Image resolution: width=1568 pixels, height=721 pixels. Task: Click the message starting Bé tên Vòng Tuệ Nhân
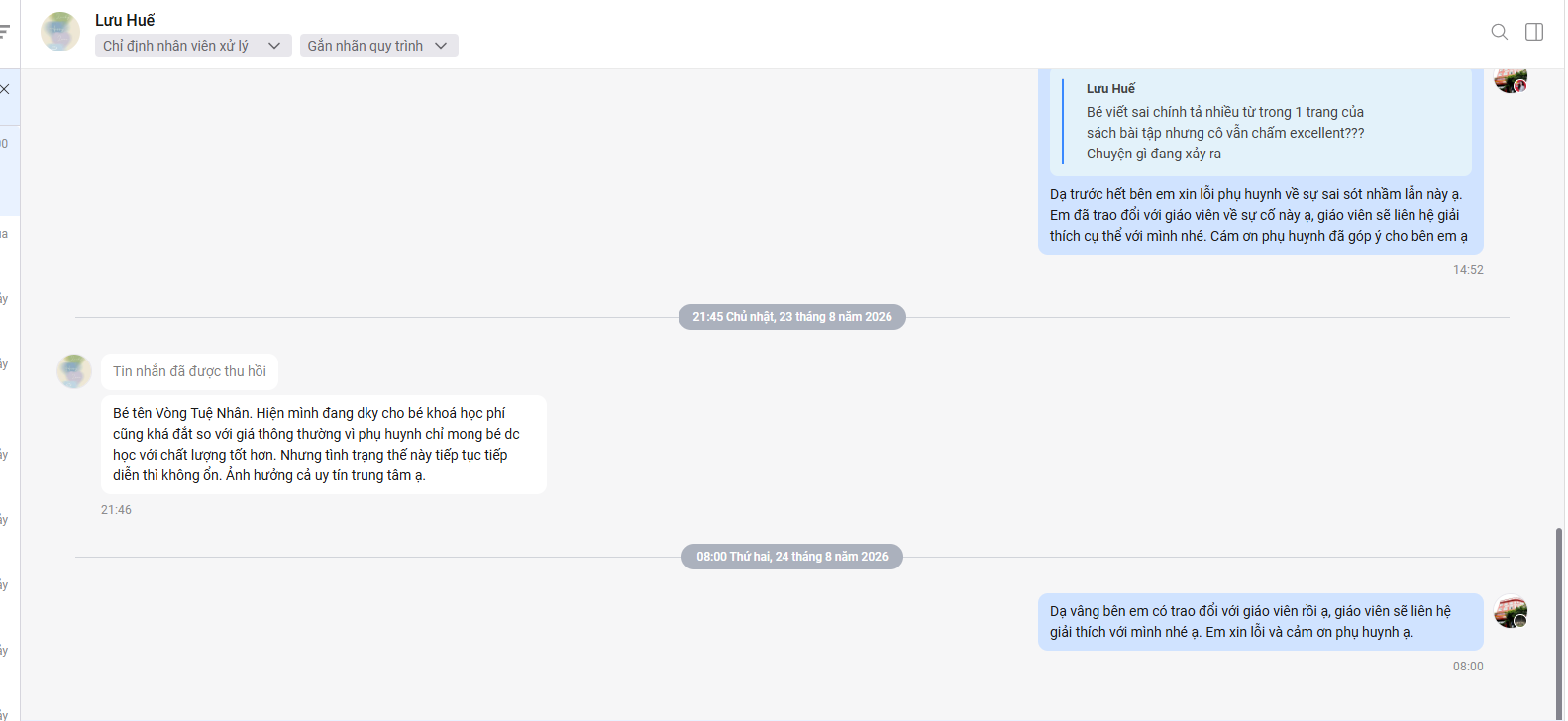tap(324, 445)
